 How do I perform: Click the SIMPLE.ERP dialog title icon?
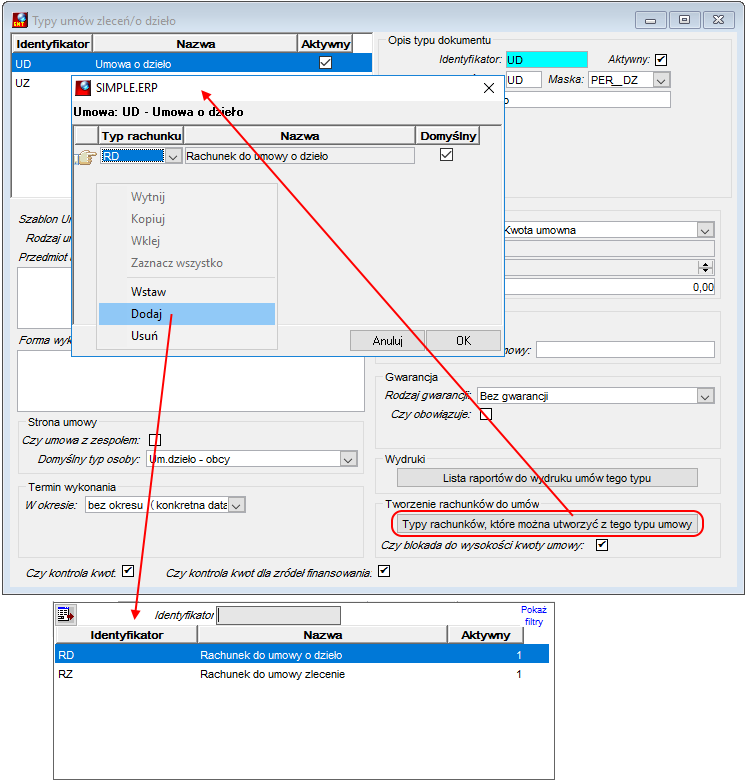[x=83, y=88]
